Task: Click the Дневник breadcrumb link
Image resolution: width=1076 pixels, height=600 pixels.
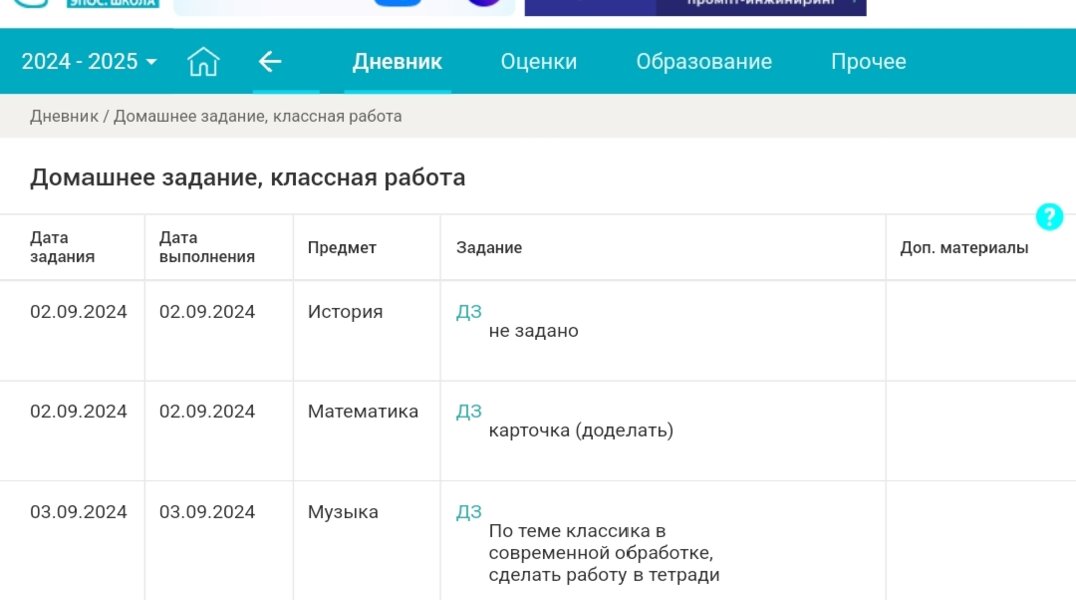Action: (x=58, y=115)
